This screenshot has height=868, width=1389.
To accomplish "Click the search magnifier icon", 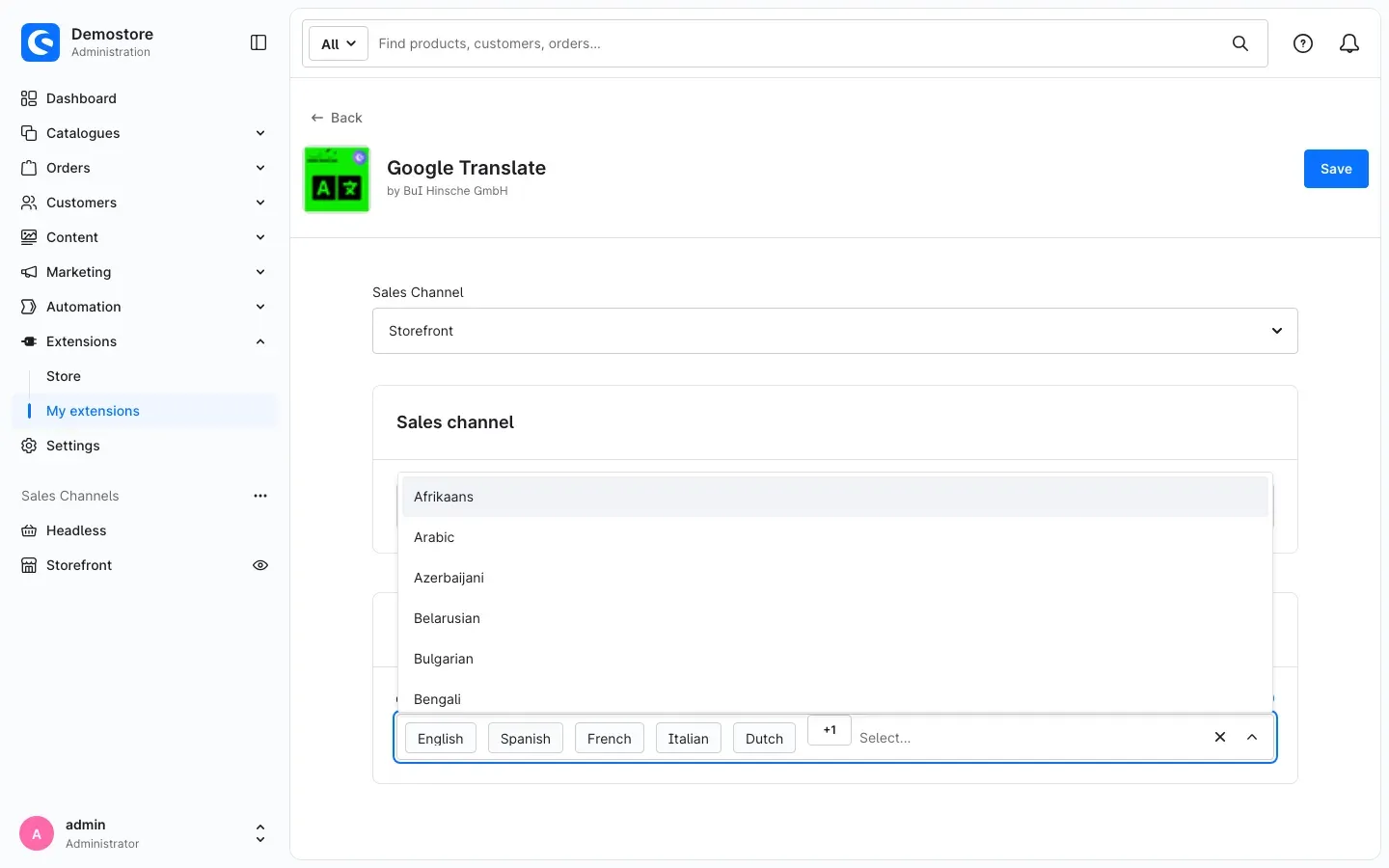I will (x=1240, y=43).
